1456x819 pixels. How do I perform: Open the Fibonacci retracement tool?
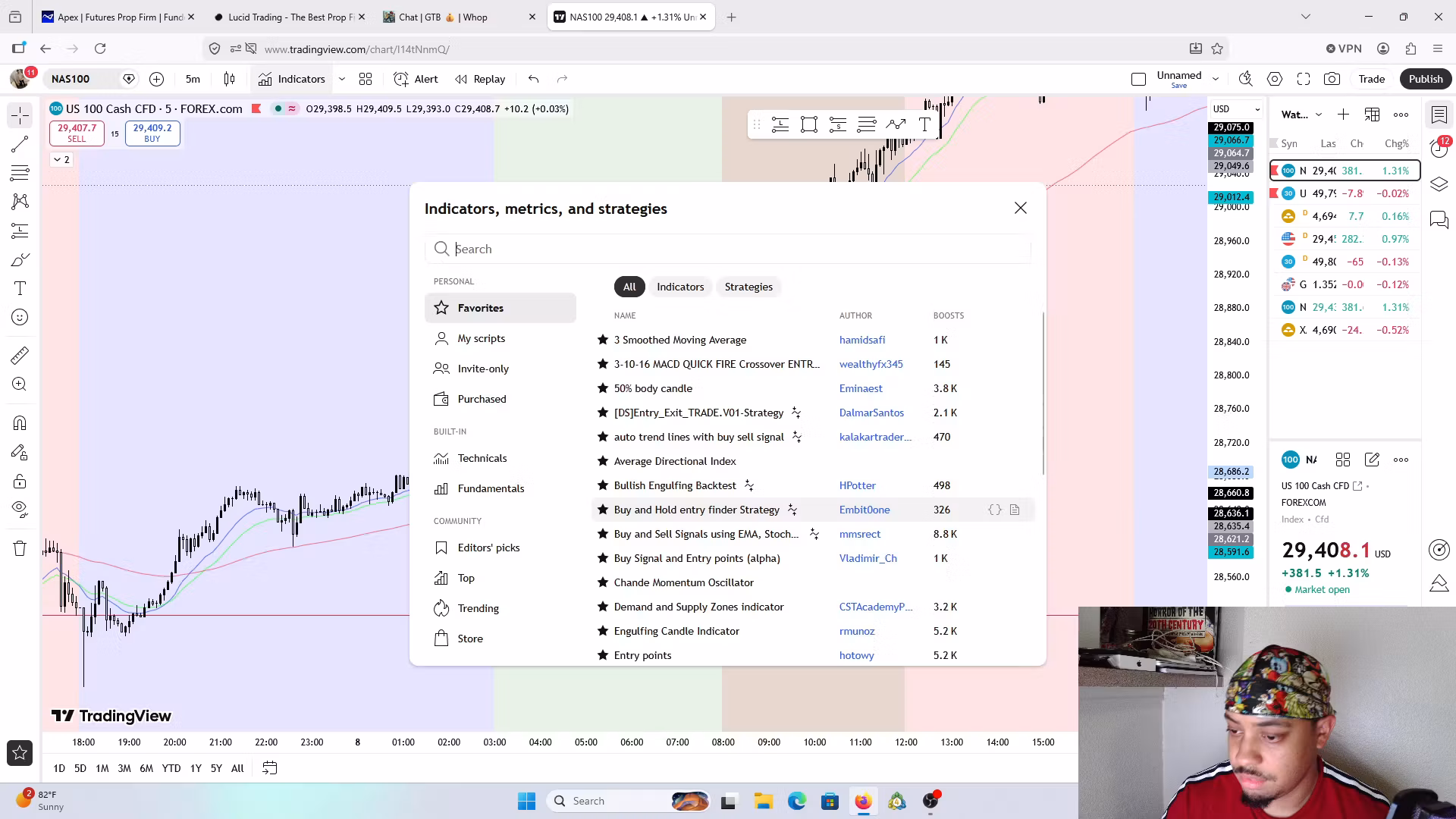tap(20, 173)
